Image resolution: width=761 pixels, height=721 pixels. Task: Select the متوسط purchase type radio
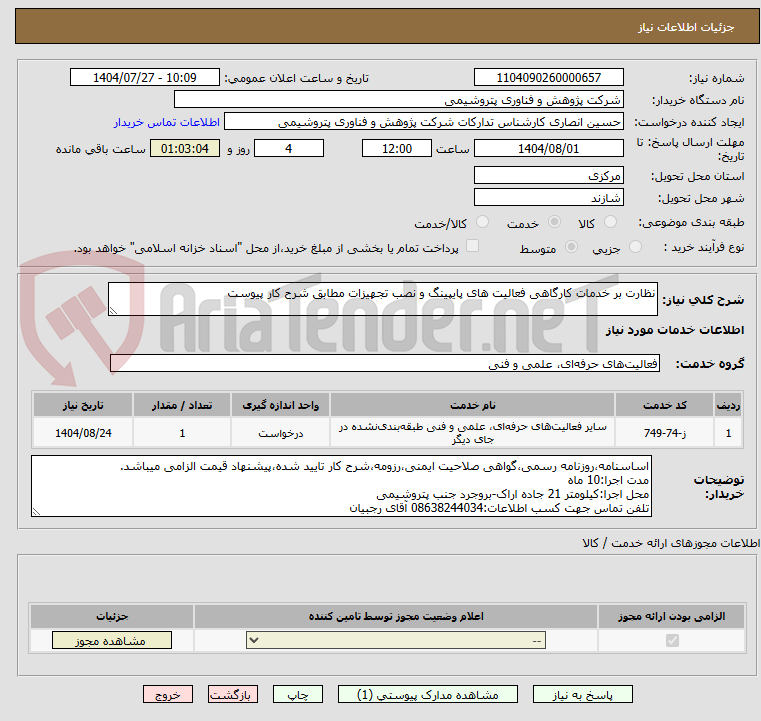coord(572,247)
